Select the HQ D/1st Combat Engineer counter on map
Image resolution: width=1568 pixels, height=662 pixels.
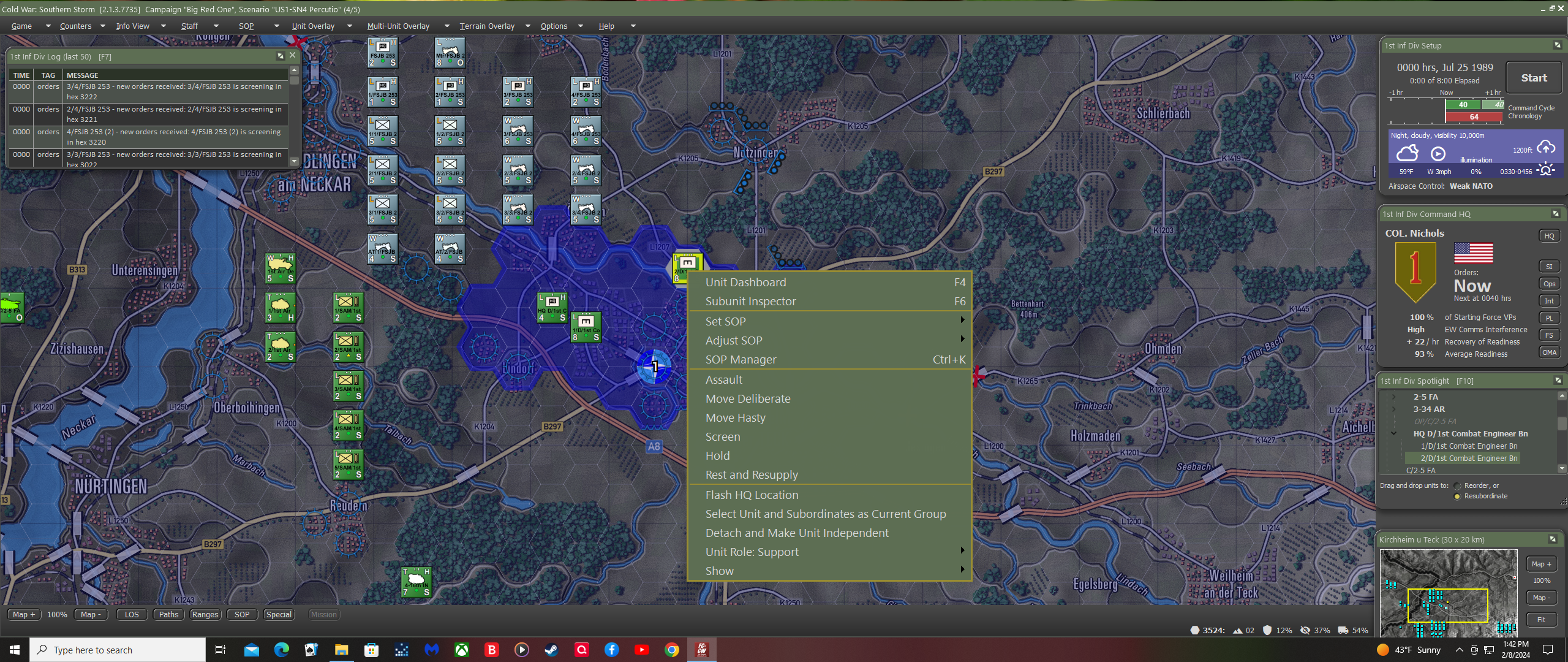tap(552, 308)
